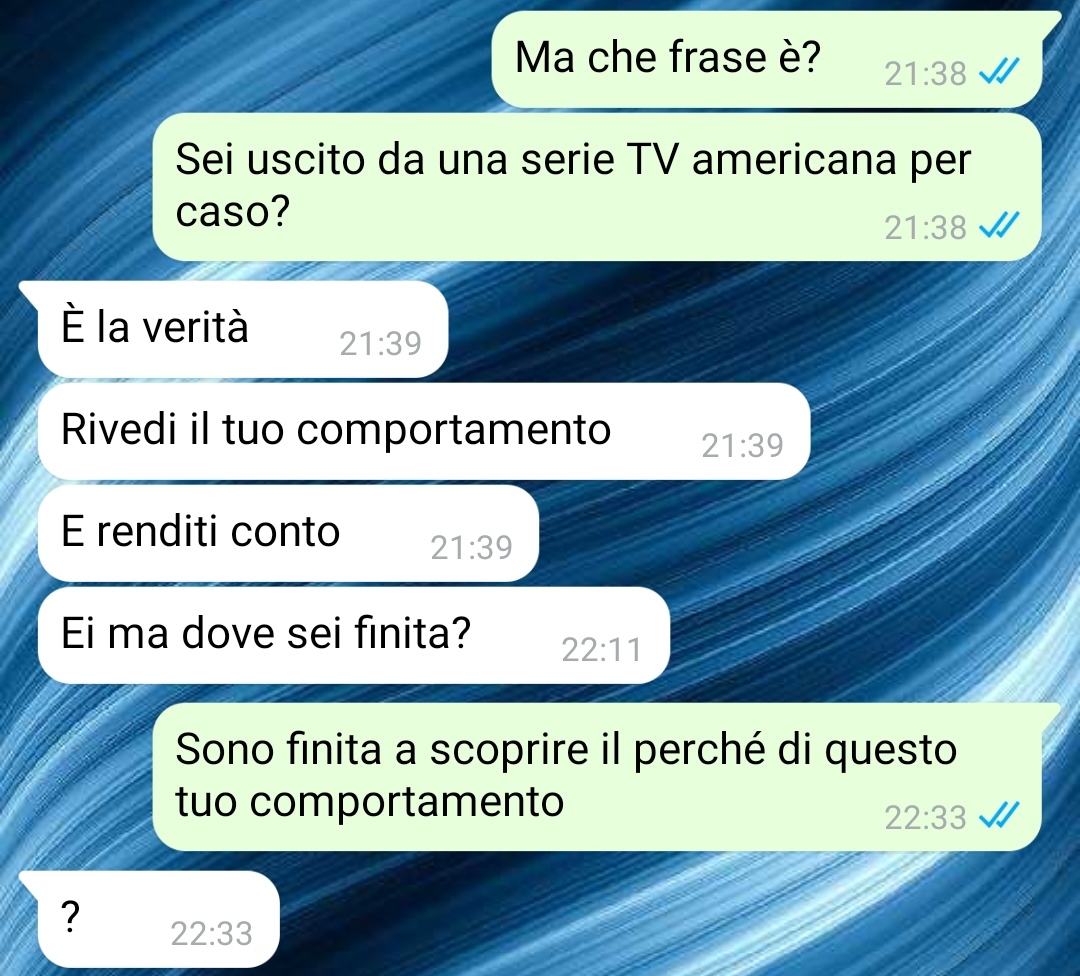1080x976 pixels.
Task: Select the 'Ma che frase è?' message bubble
Action: (767, 60)
